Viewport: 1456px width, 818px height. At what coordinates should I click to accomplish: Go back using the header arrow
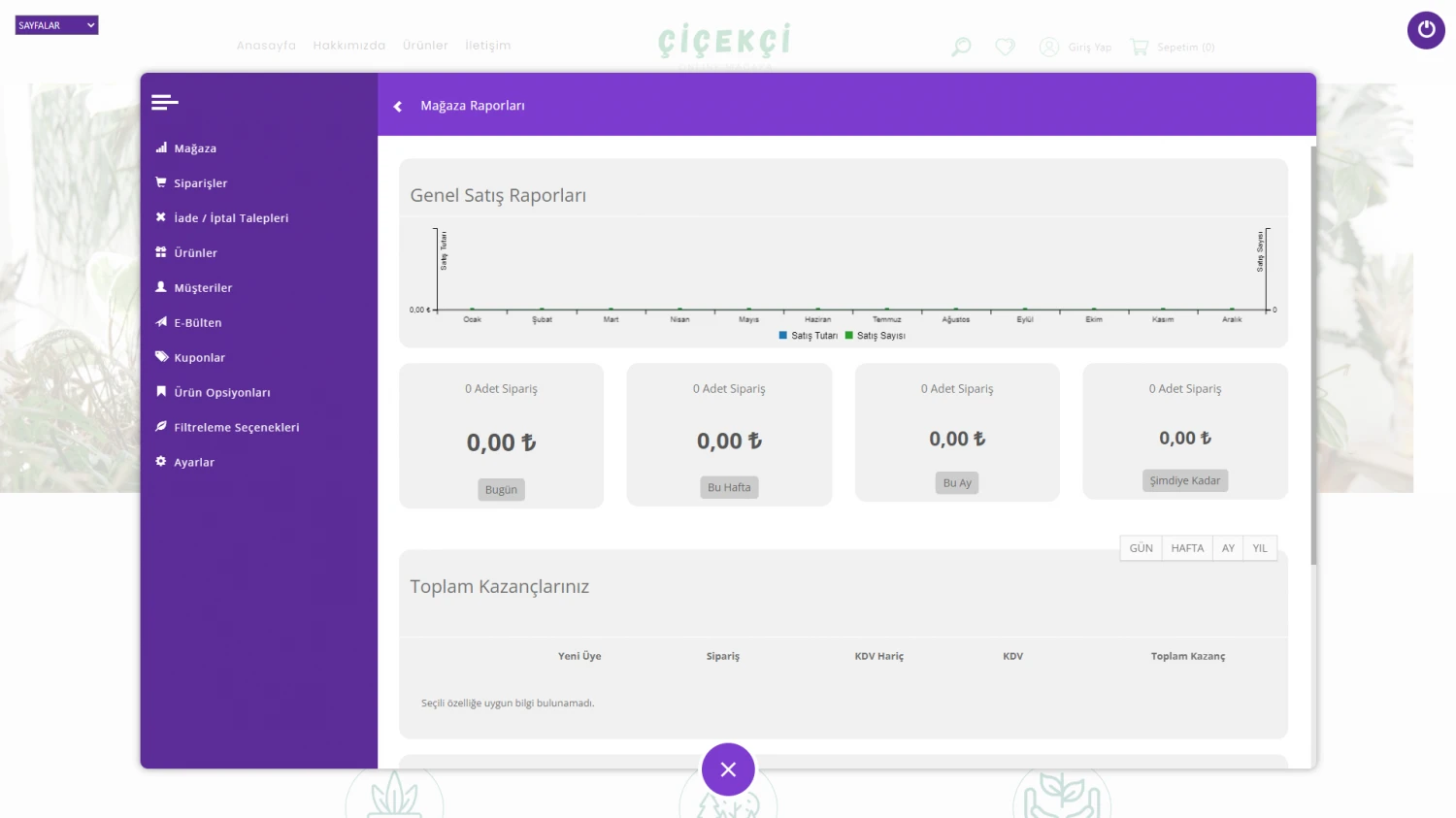(397, 106)
